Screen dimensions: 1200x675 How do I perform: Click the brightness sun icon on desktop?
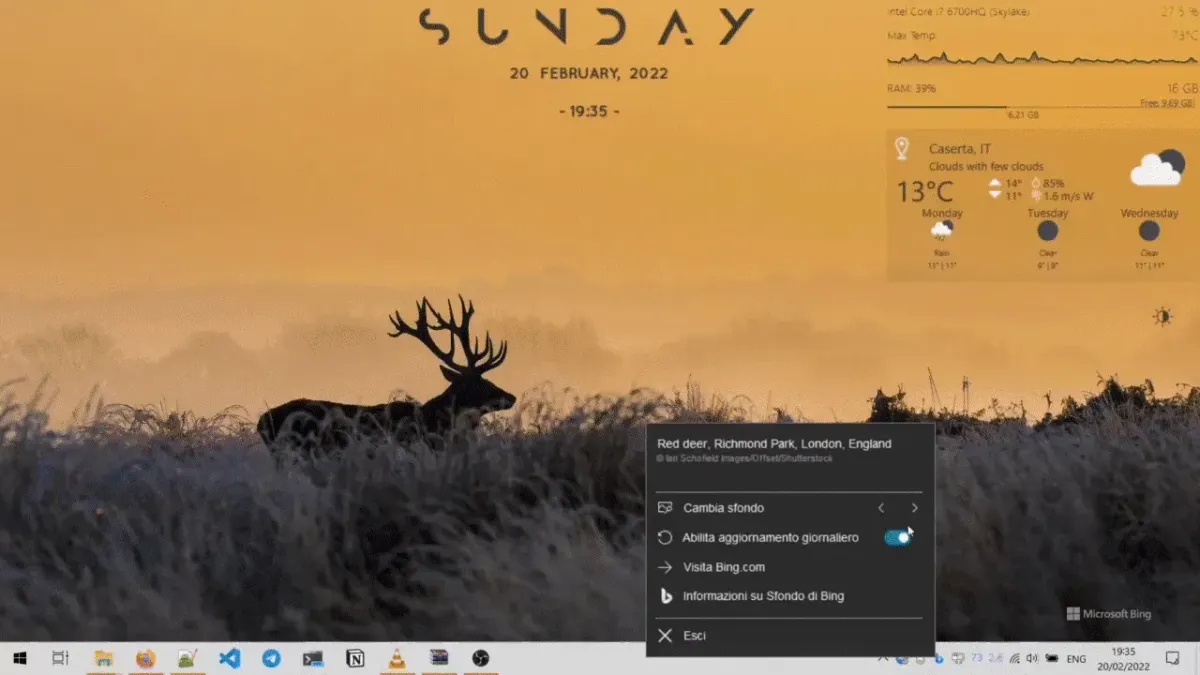click(1162, 316)
